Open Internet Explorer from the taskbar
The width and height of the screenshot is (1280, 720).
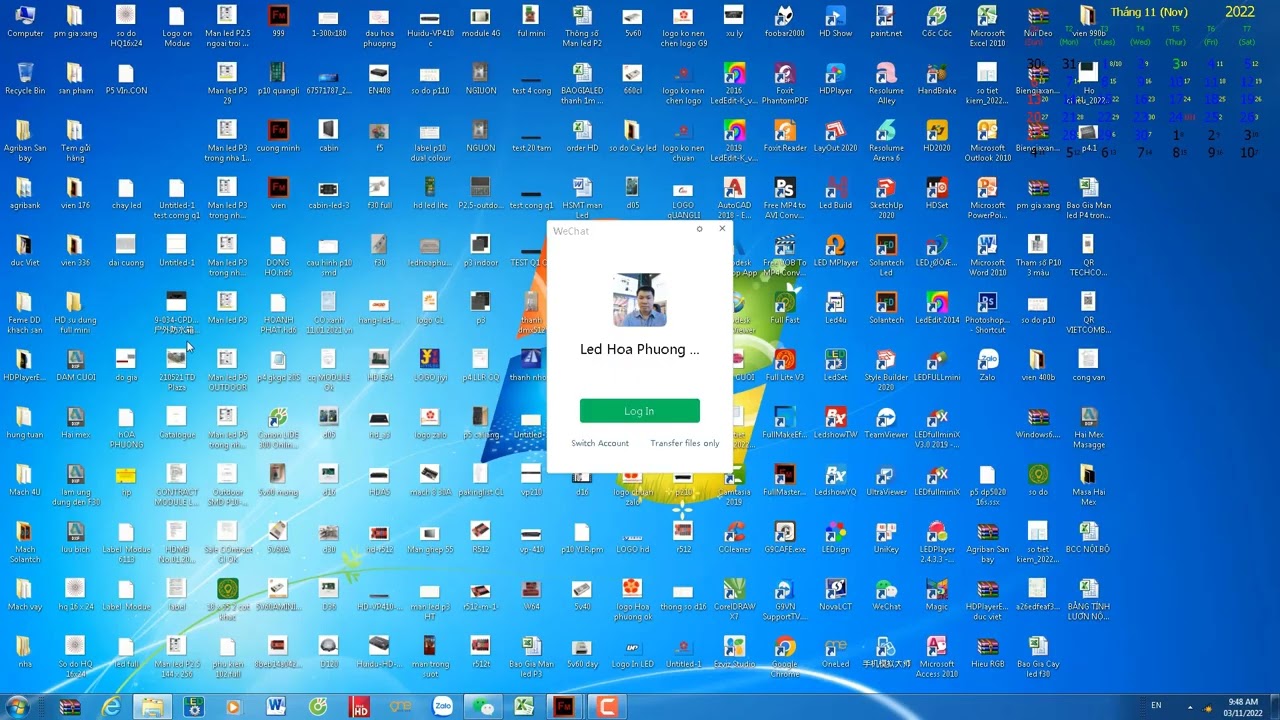(x=111, y=707)
